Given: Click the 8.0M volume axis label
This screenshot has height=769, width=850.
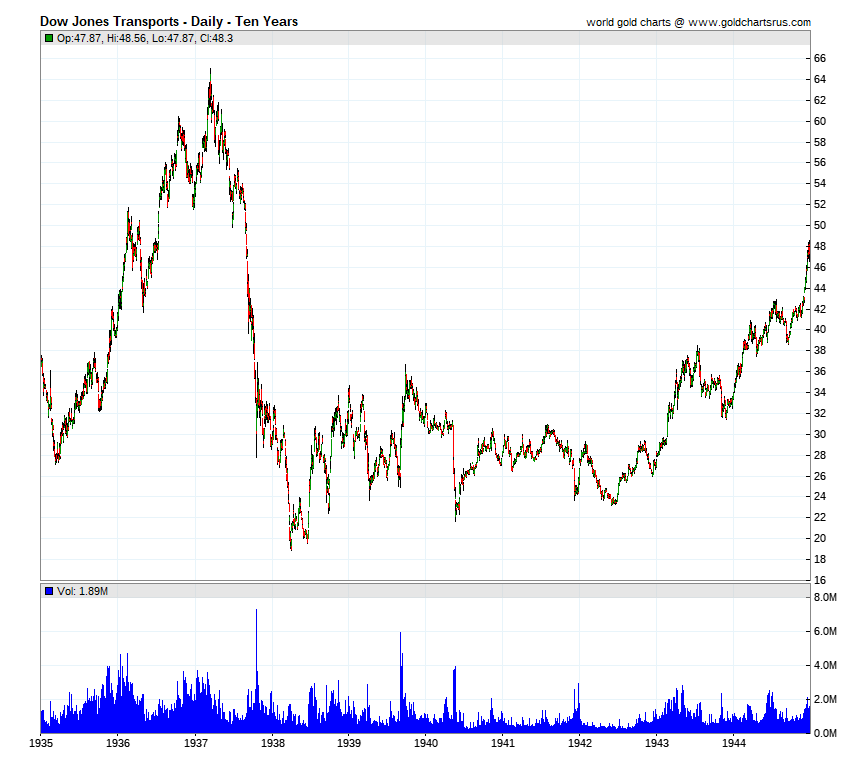Looking at the screenshot, I should [825, 598].
